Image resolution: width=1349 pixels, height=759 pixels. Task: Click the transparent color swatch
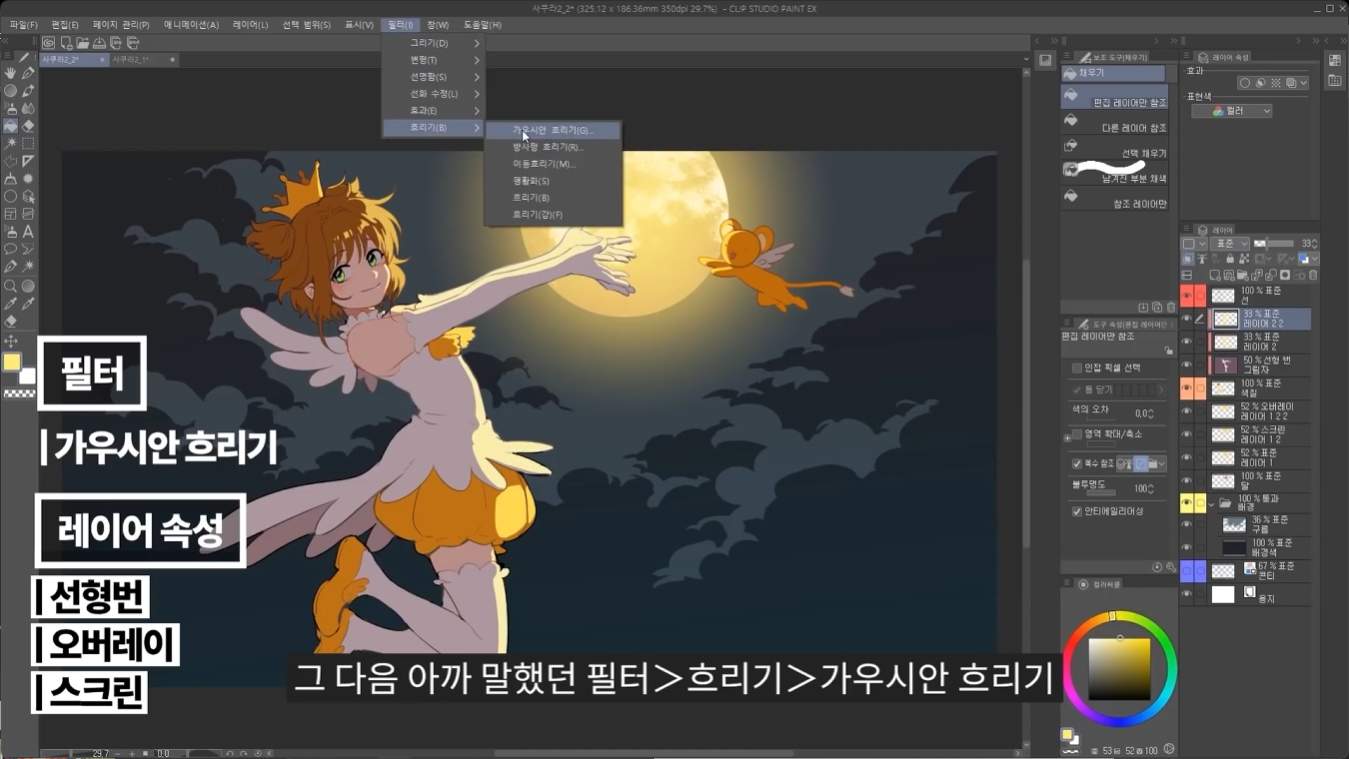coord(19,395)
